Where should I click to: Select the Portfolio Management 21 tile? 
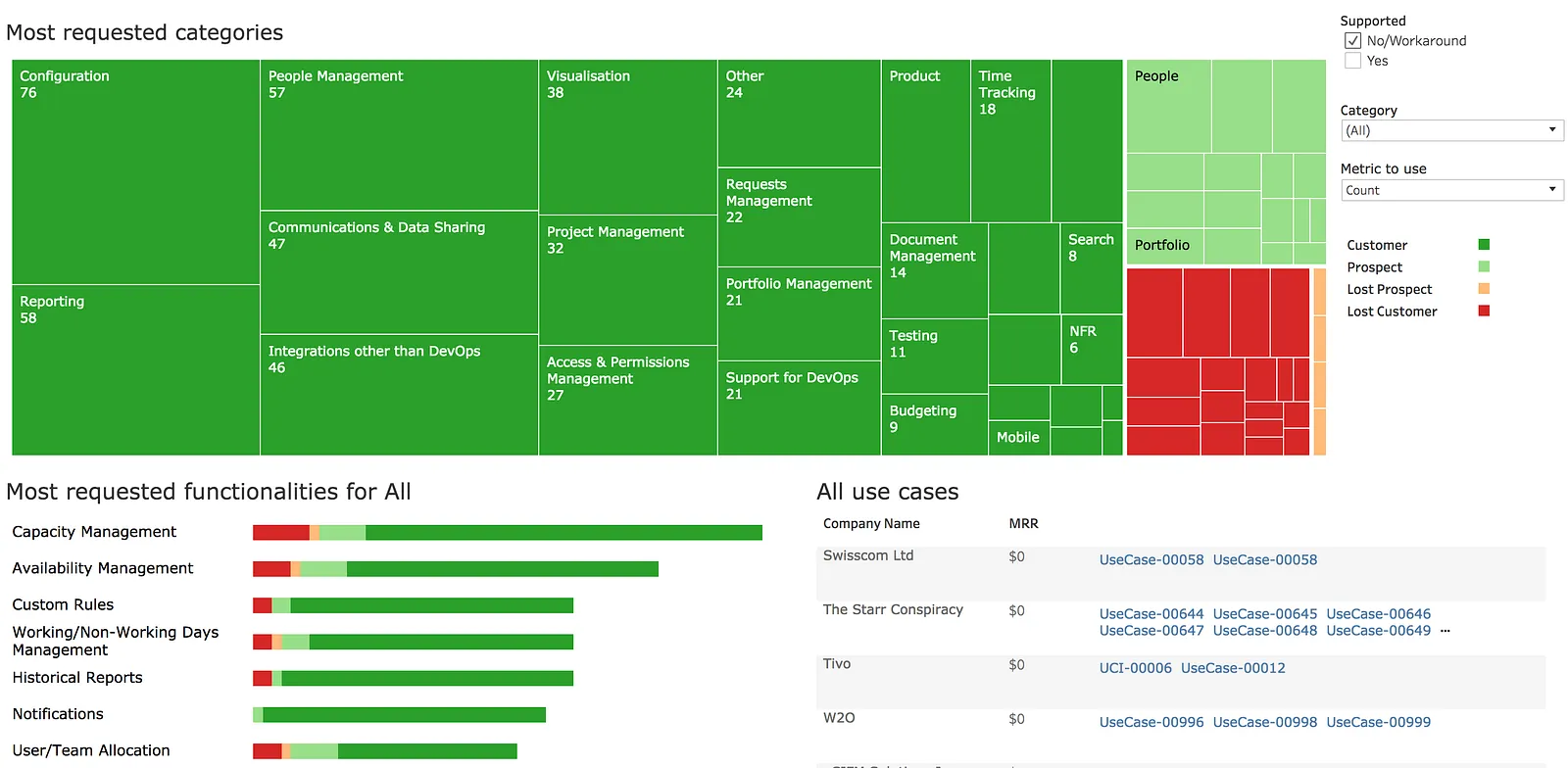[799, 313]
